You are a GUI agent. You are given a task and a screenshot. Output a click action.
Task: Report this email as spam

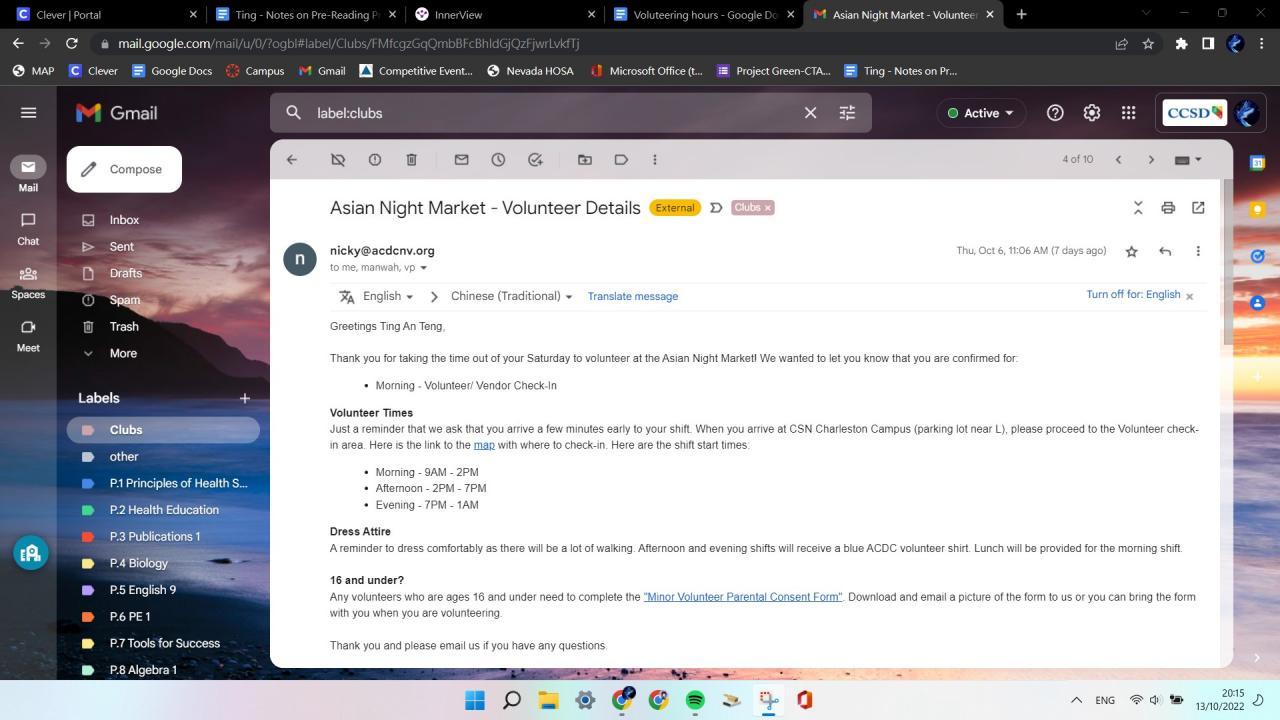click(x=375, y=160)
